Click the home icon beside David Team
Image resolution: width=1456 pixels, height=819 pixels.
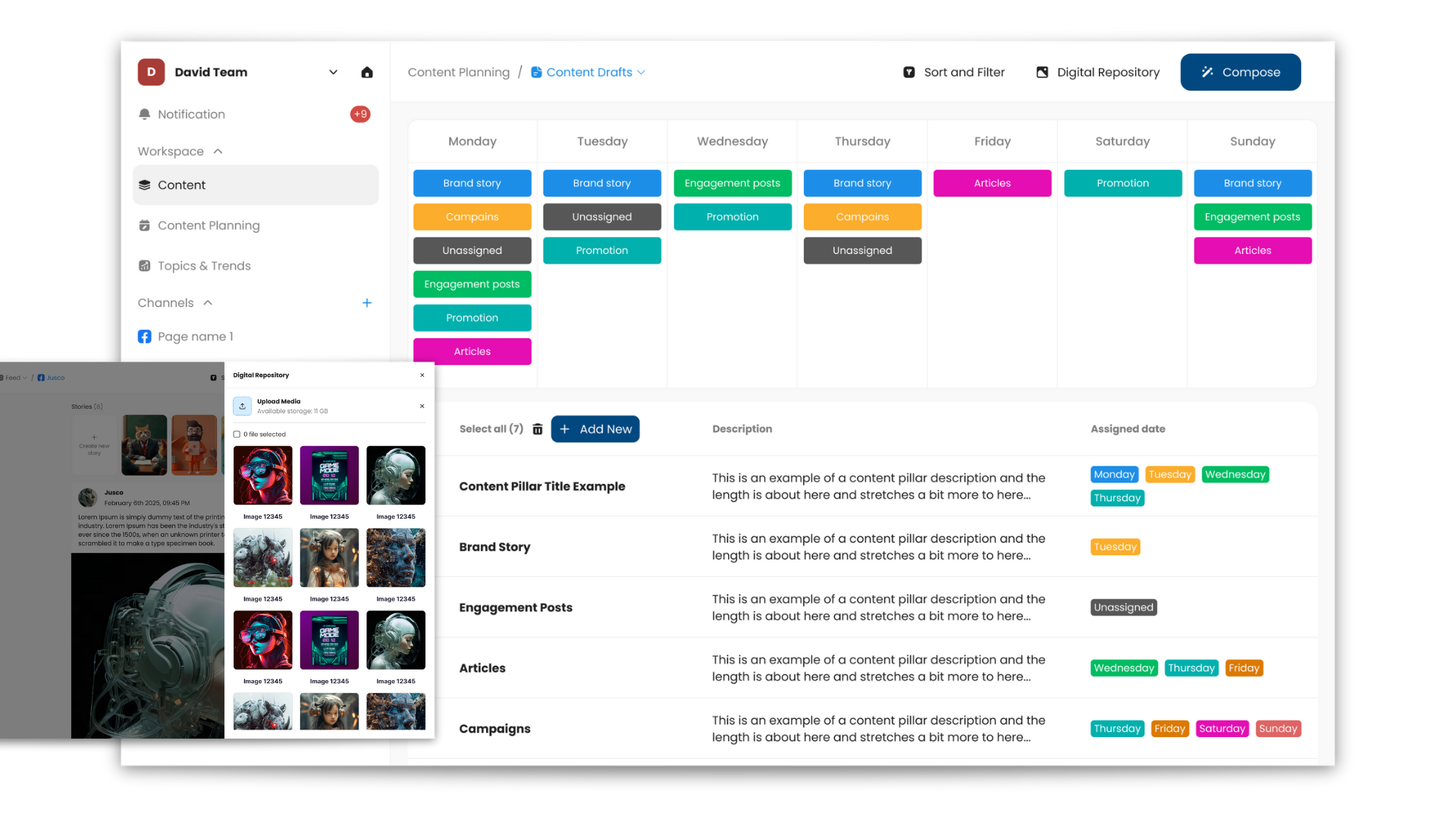(x=367, y=72)
